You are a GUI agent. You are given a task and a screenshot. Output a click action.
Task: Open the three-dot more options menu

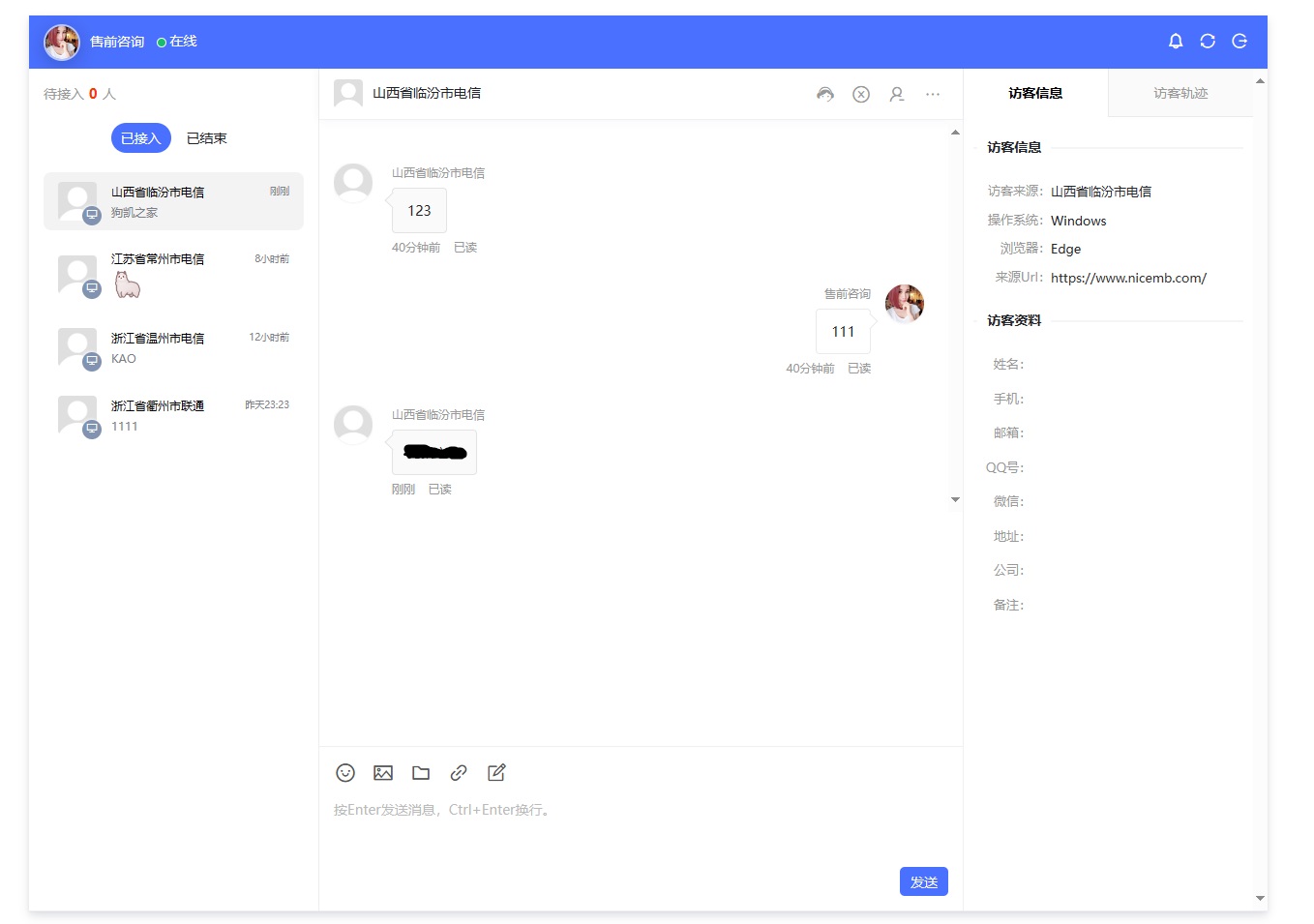click(932, 94)
